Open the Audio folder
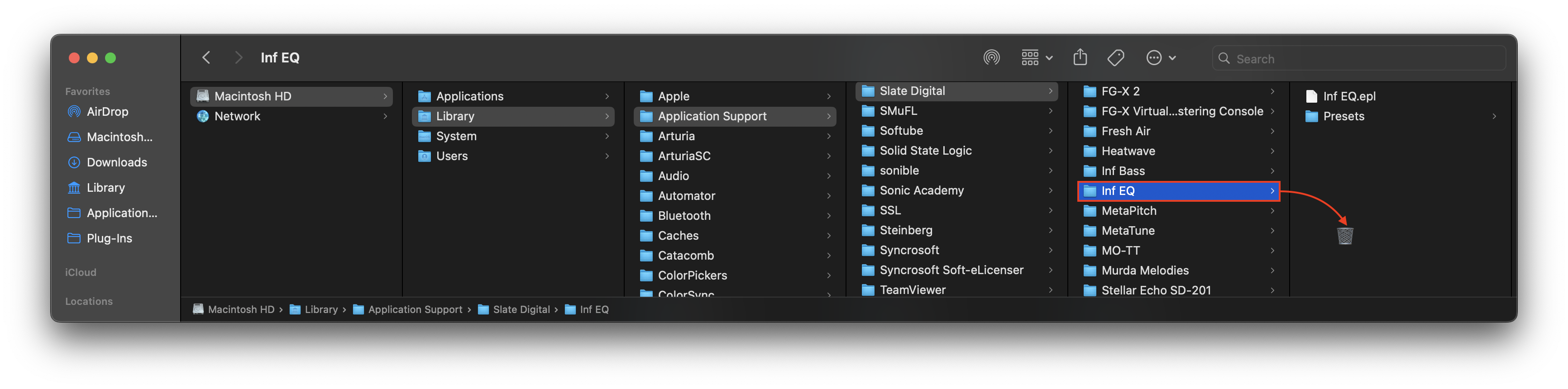 735,176
